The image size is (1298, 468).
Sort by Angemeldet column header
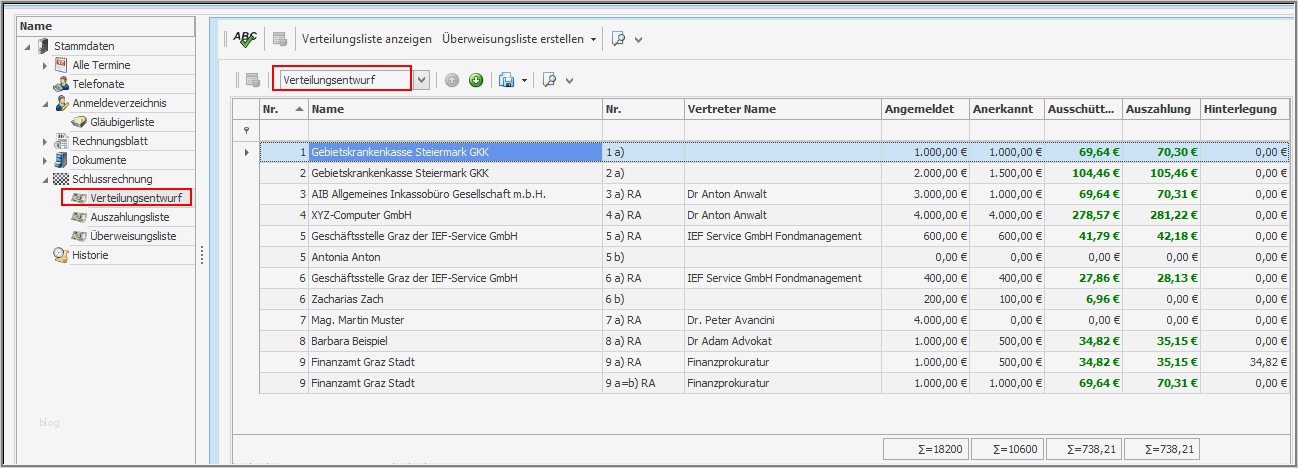coord(925,109)
